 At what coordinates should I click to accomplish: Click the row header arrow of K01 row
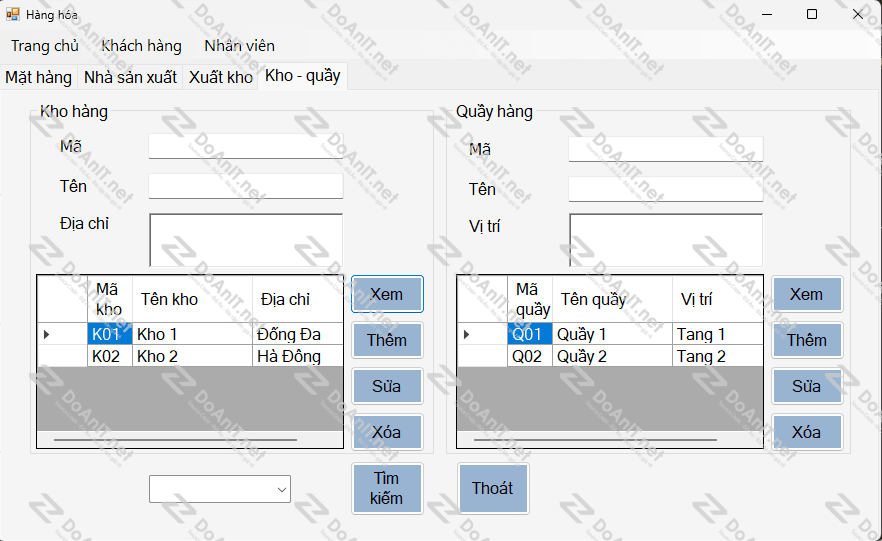(62, 334)
